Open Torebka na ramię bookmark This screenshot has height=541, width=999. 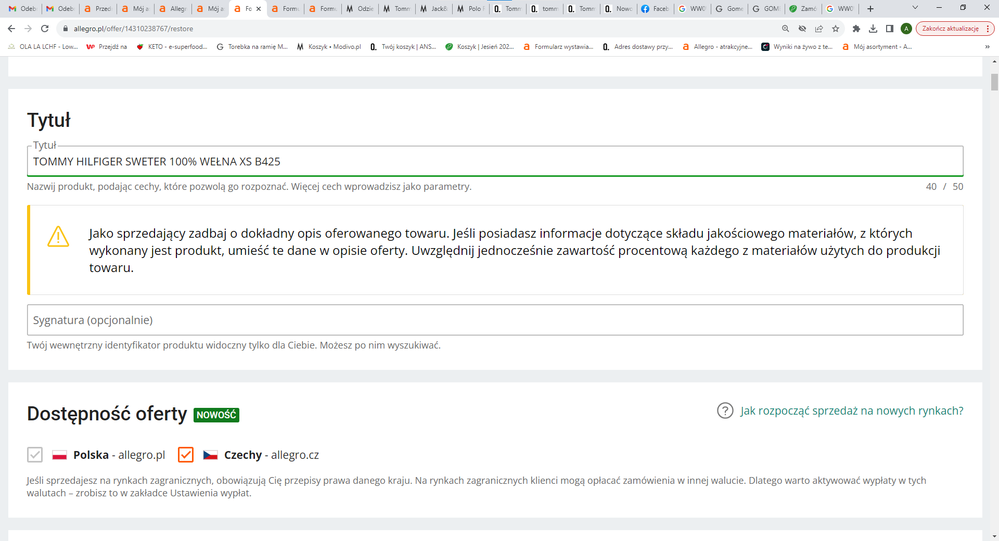point(252,47)
